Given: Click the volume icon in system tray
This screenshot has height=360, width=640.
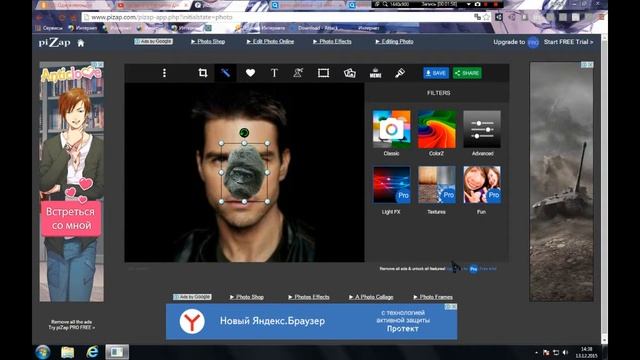Looking at the screenshot, I should click(565, 352).
